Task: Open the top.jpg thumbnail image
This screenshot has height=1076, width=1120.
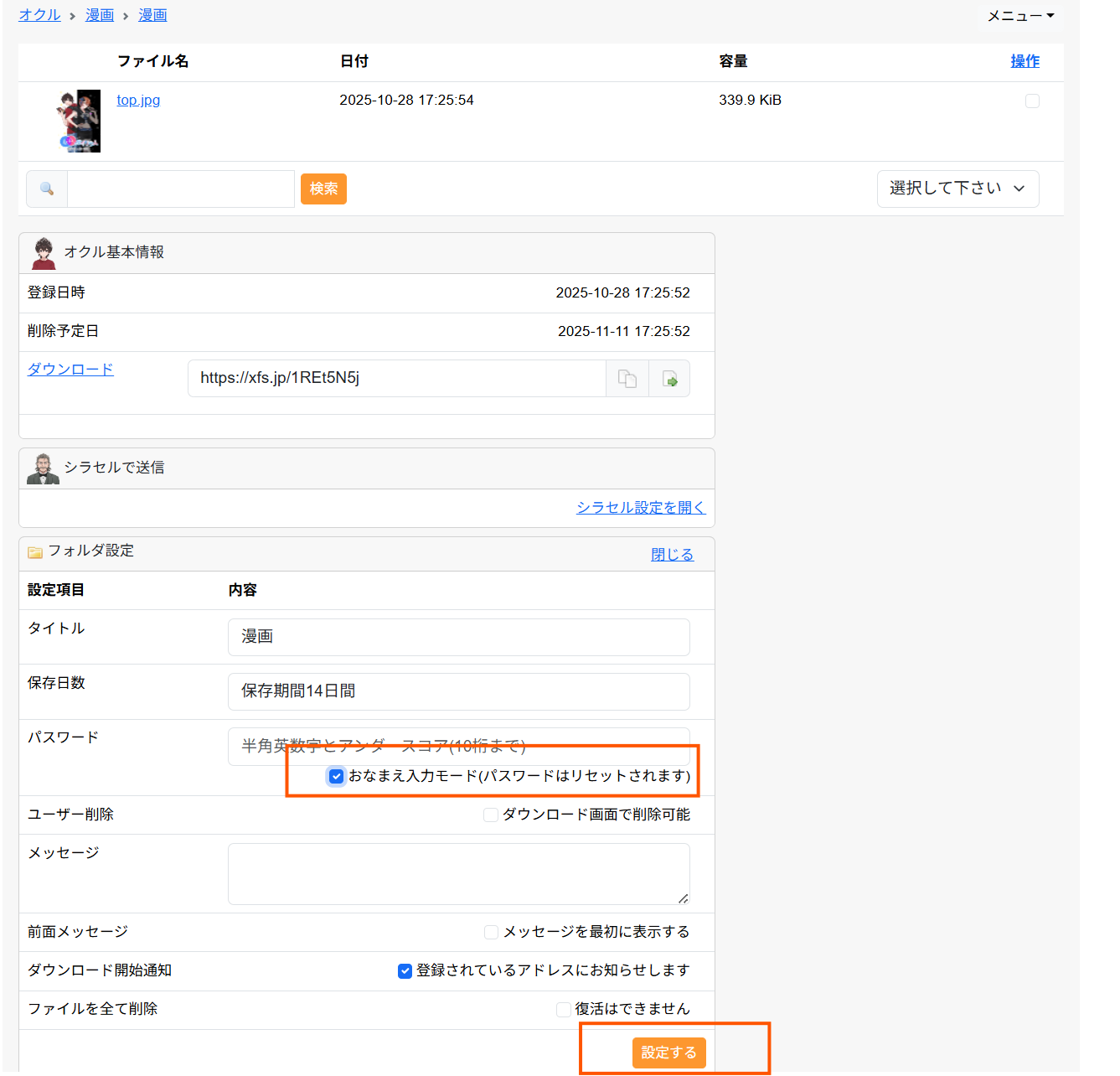Action: 80,121
